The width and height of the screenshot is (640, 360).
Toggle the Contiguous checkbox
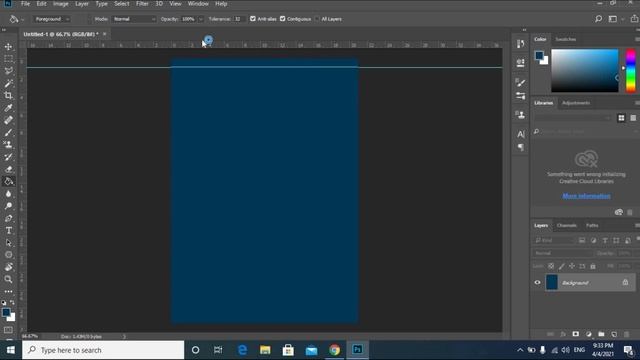coord(282,19)
